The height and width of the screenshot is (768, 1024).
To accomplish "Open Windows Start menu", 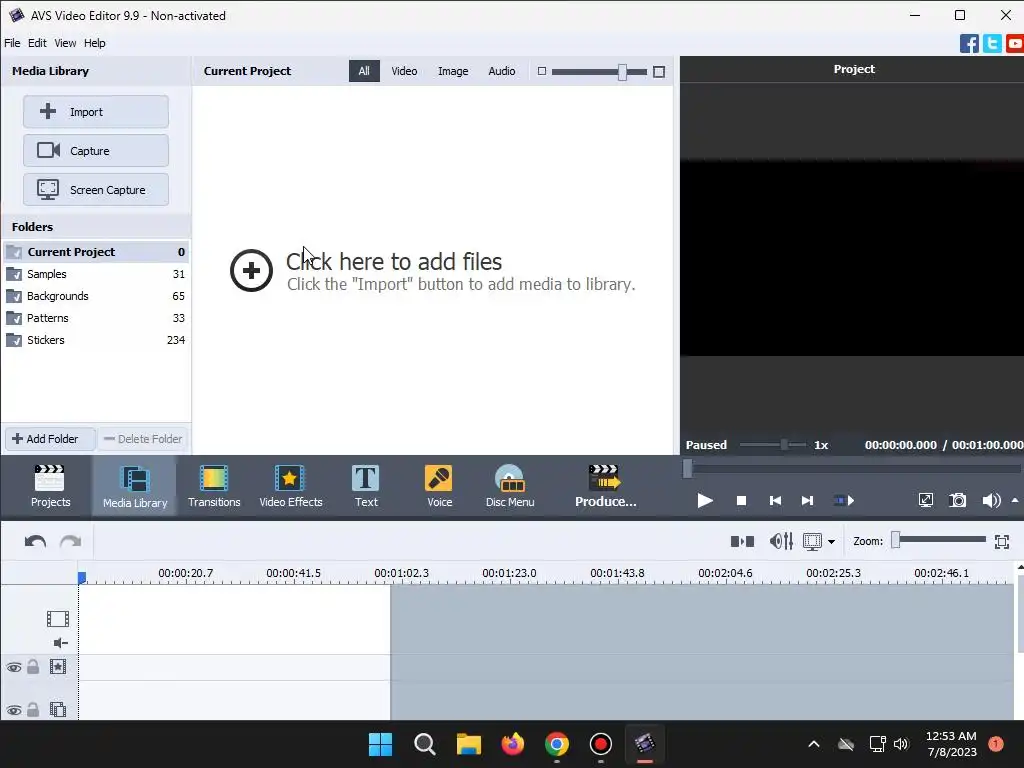I will click(x=381, y=744).
